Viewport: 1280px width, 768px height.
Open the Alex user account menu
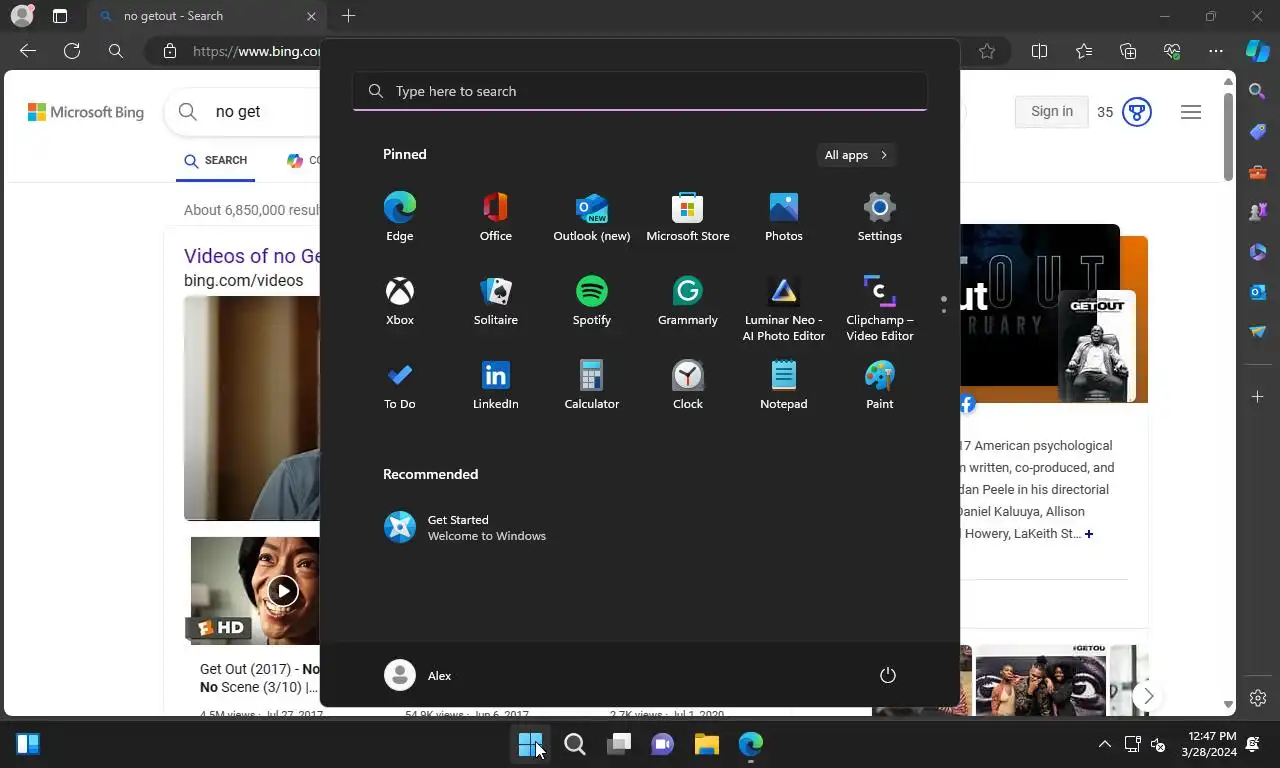pos(419,675)
